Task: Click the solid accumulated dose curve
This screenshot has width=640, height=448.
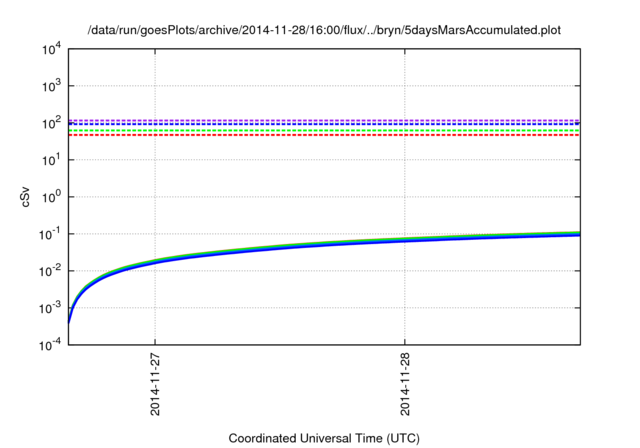Action: coord(324,244)
